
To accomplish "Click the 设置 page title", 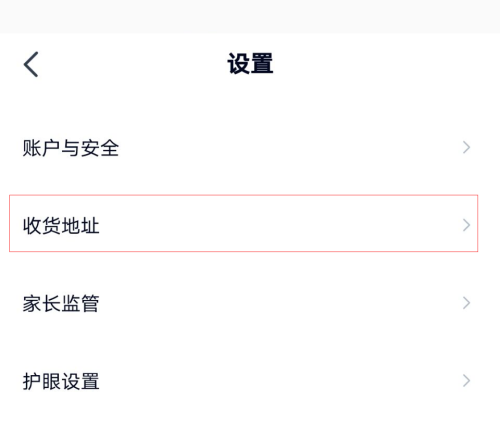I will coord(250,64).
